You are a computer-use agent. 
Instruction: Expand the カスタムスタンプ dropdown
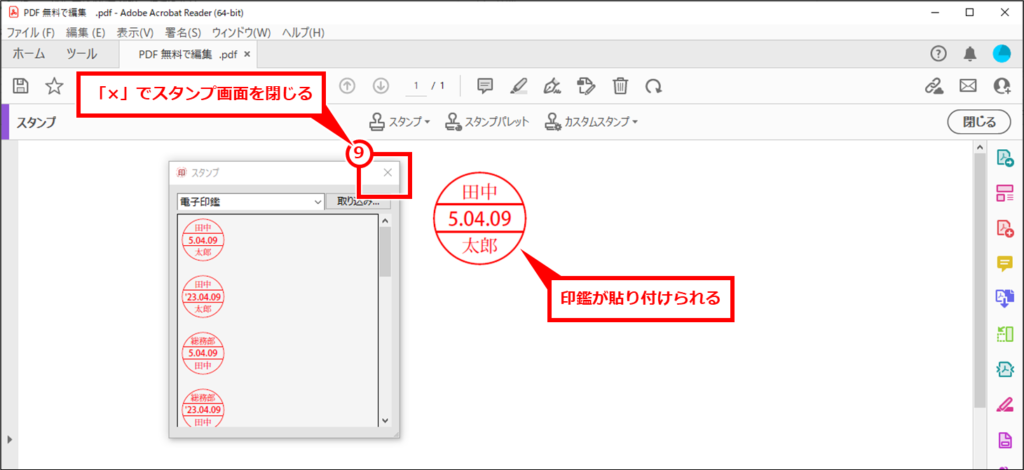coord(591,122)
